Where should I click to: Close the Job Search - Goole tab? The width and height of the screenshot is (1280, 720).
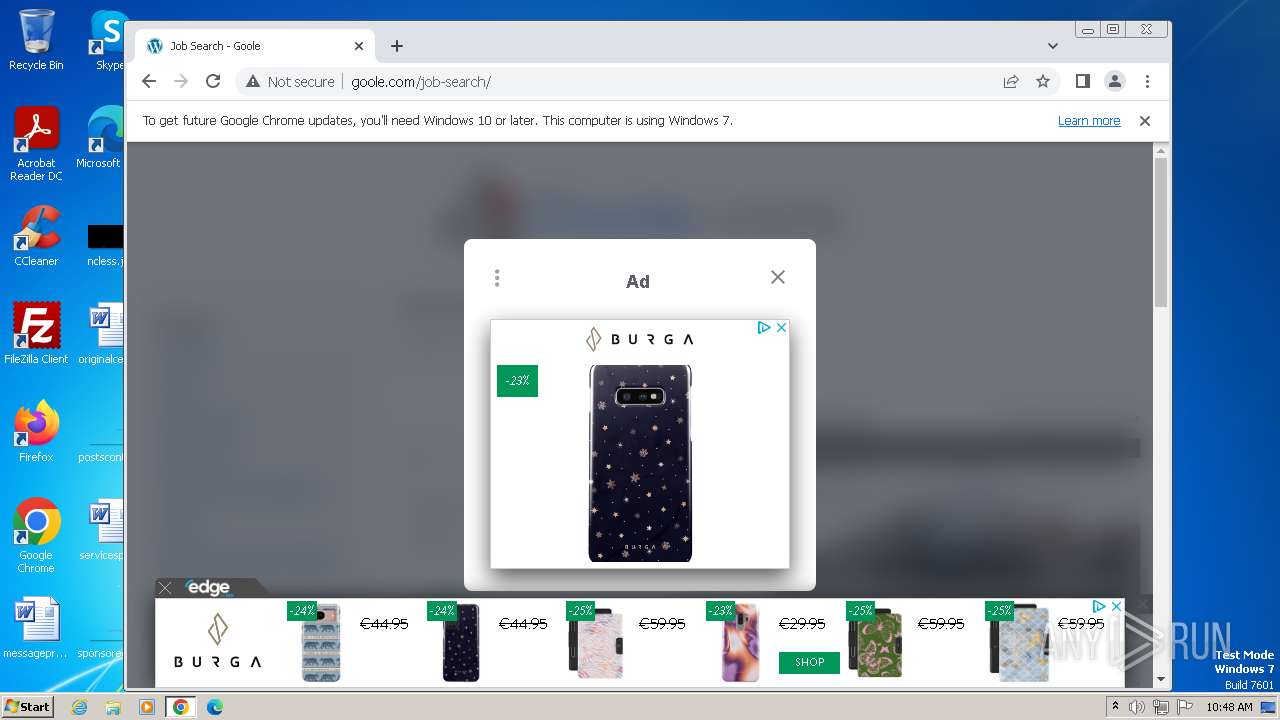point(359,46)
